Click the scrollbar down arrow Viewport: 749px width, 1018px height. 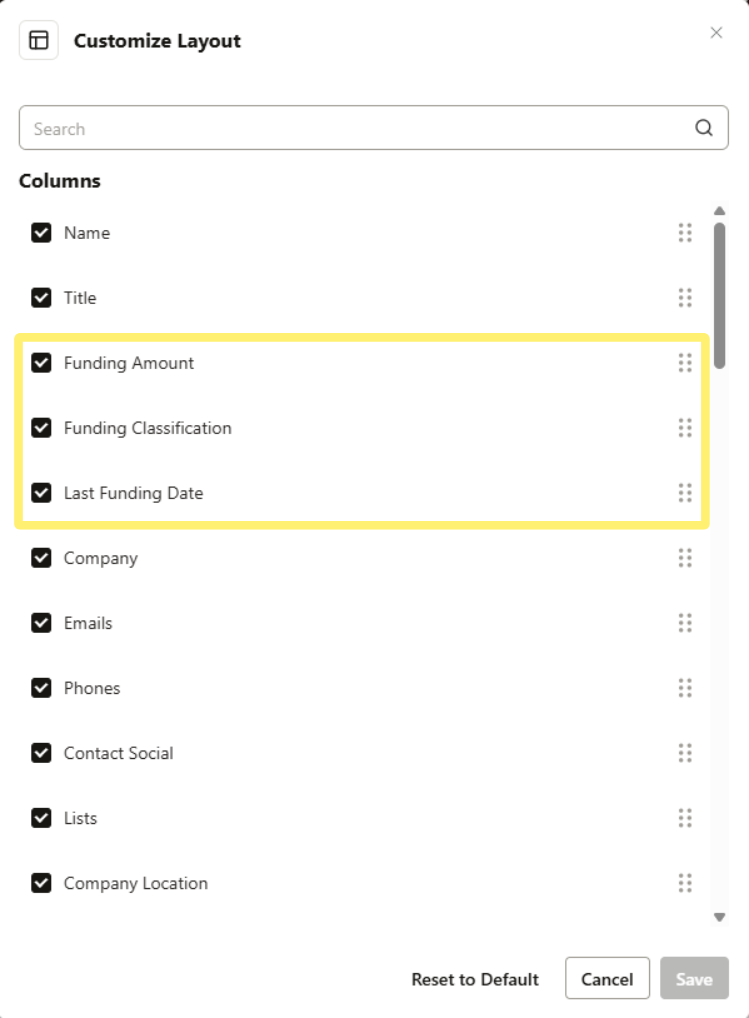pos(719,915)
